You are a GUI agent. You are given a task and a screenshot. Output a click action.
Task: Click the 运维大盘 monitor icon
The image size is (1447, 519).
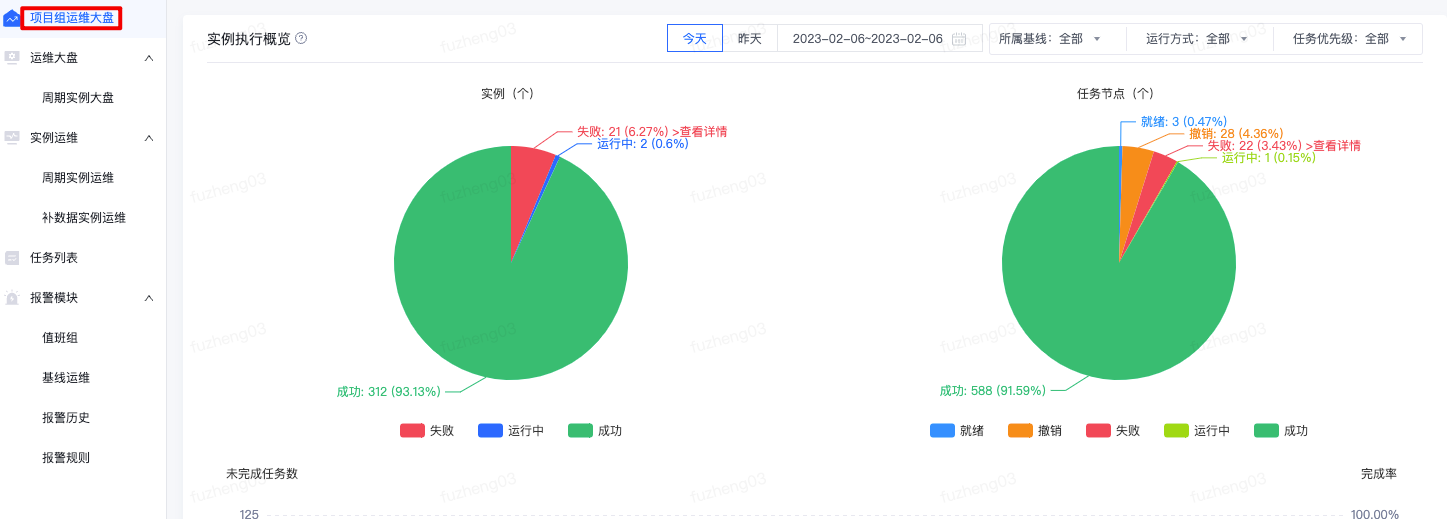tap(12, 58)
